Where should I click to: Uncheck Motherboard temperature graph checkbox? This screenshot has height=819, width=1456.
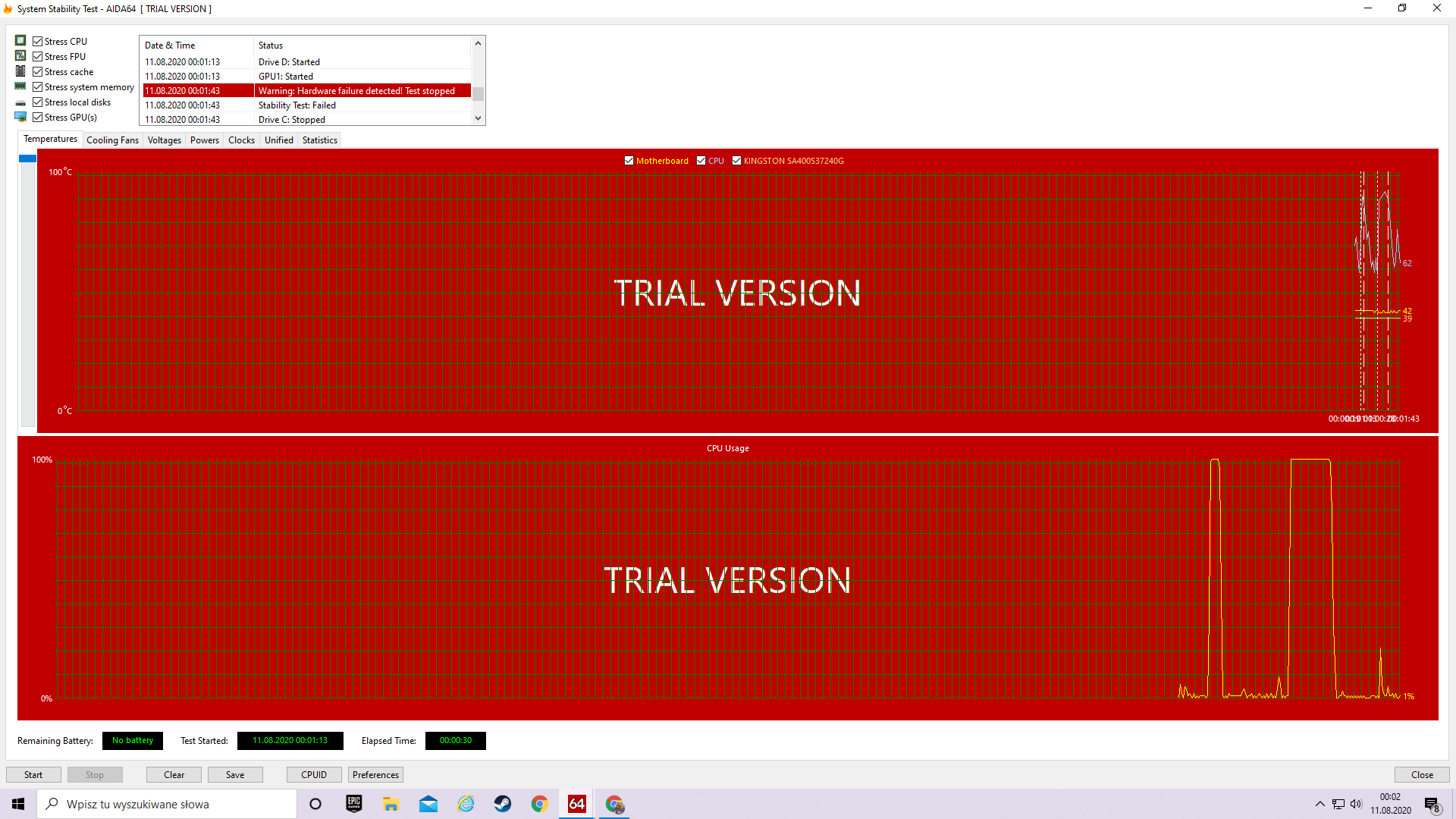pos(629,161)
